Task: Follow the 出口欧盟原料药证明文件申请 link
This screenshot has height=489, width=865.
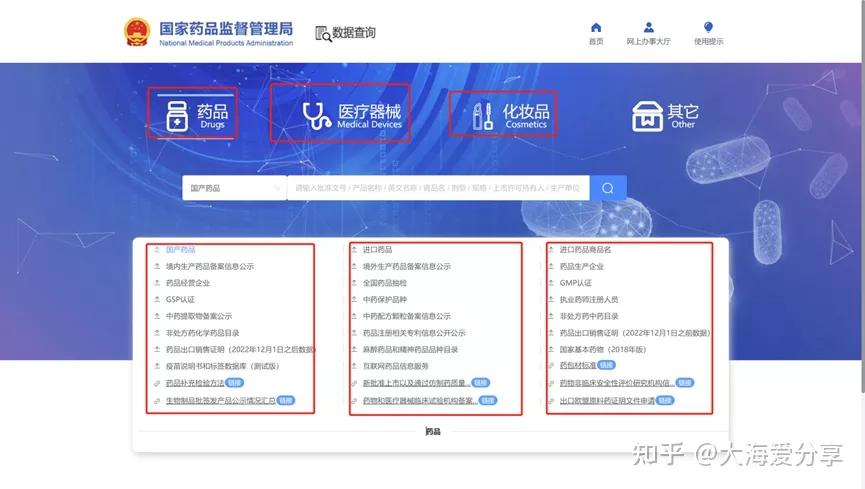Action: tap(607, 400)
